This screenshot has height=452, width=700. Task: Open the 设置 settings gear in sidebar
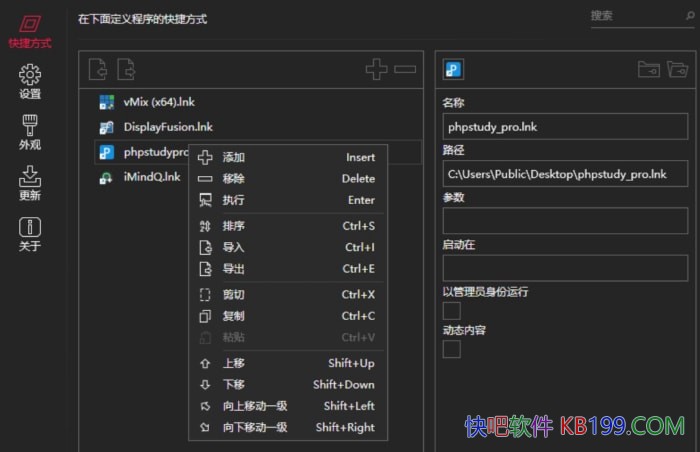tap(30, 81)
